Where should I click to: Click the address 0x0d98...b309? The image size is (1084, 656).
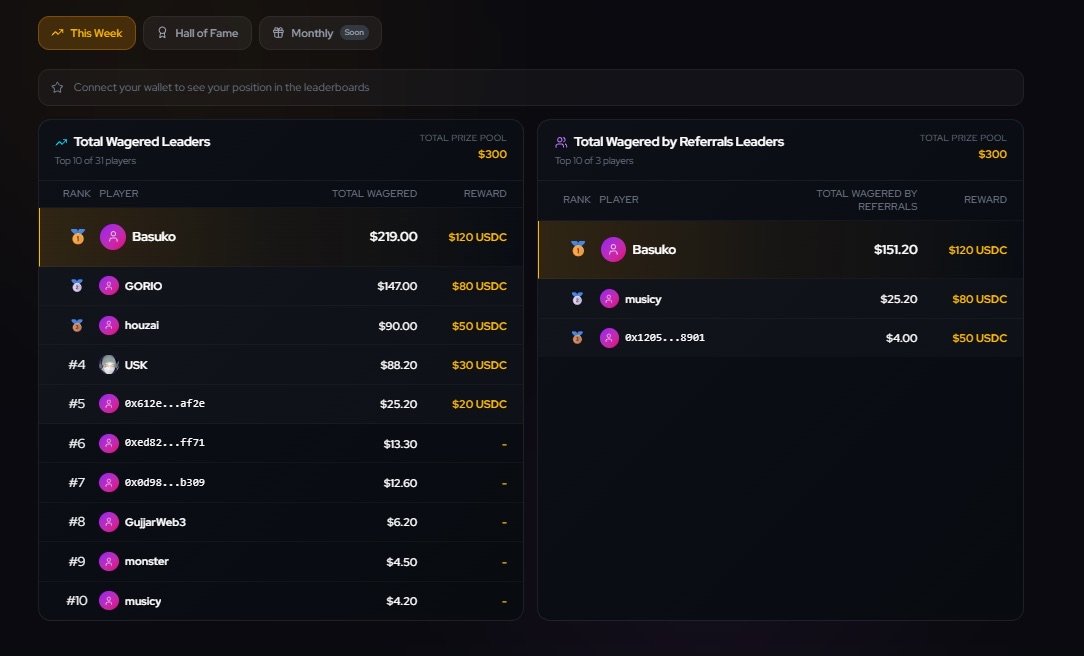pos(165,482)
